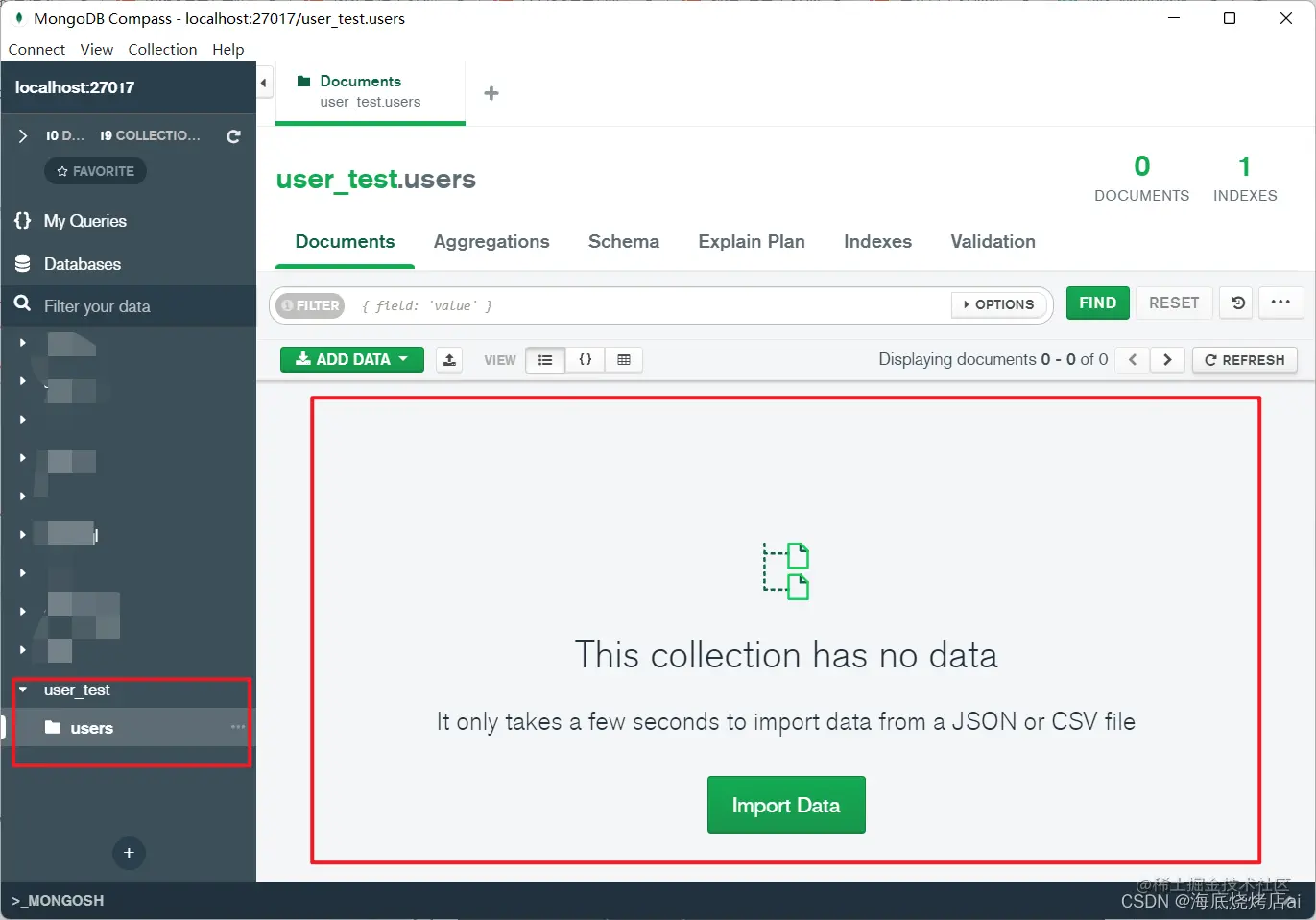The image size is (1316, 920).
Task: Collapse the sidebar with the arrow toggle
Action: pos(264,83)
